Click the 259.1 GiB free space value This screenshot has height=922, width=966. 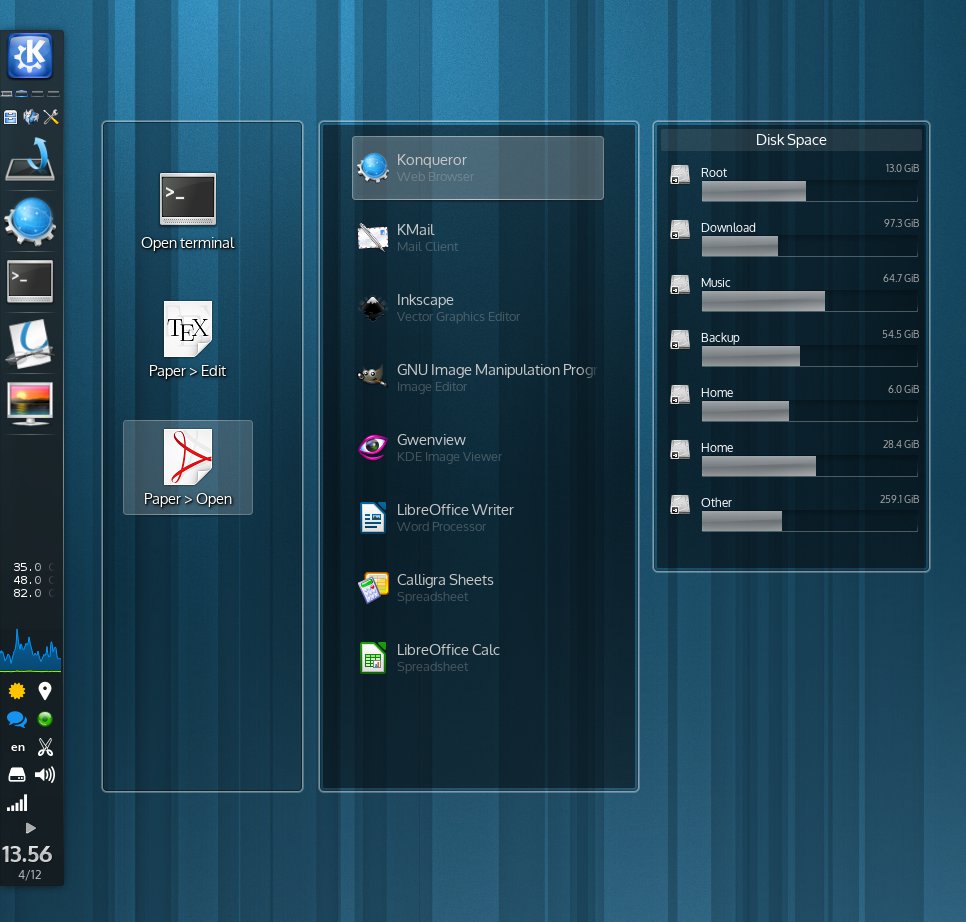(899, 499)
